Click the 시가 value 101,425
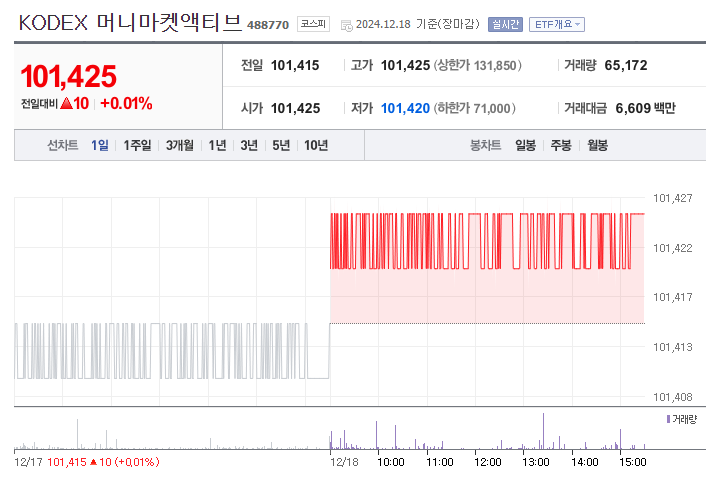Screen dimensions: 706x481 295,108
